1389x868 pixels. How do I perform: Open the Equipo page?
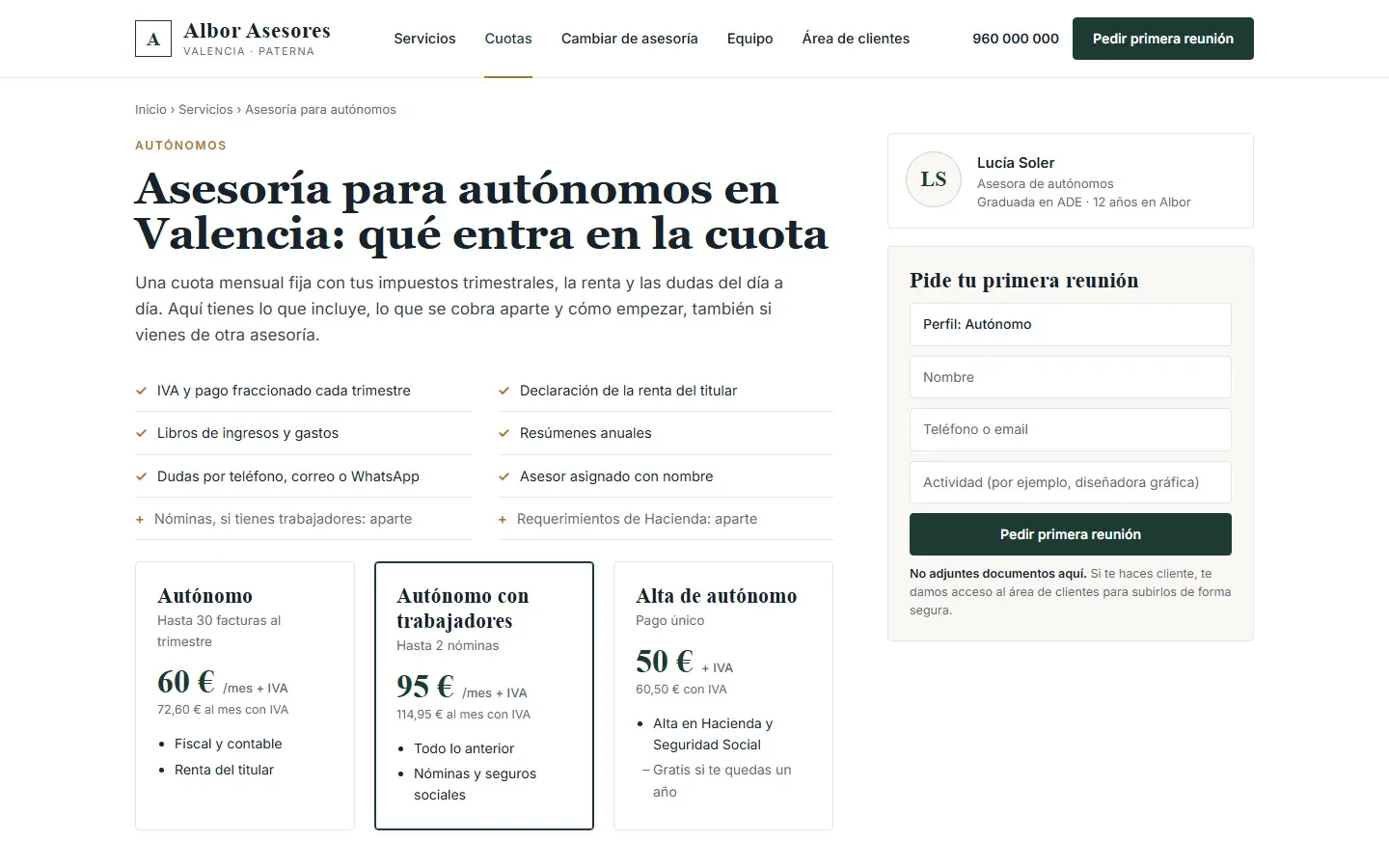tap(750, 39)
